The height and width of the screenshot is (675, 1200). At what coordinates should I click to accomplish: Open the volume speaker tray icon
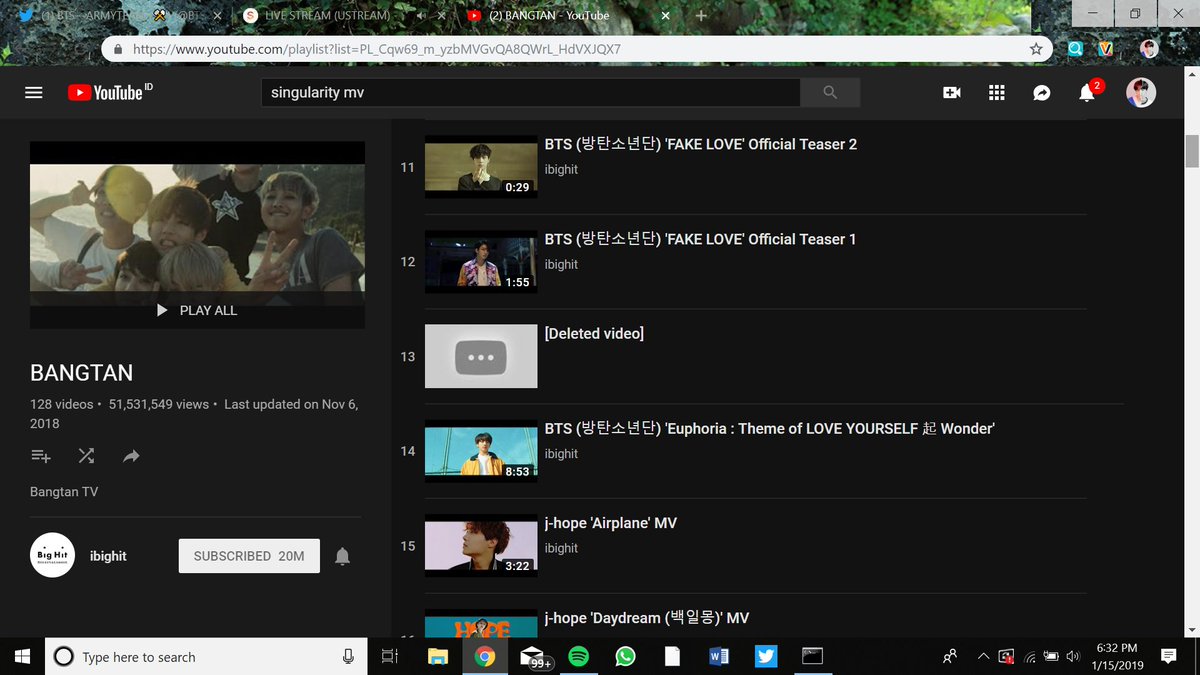point(1073,656)
